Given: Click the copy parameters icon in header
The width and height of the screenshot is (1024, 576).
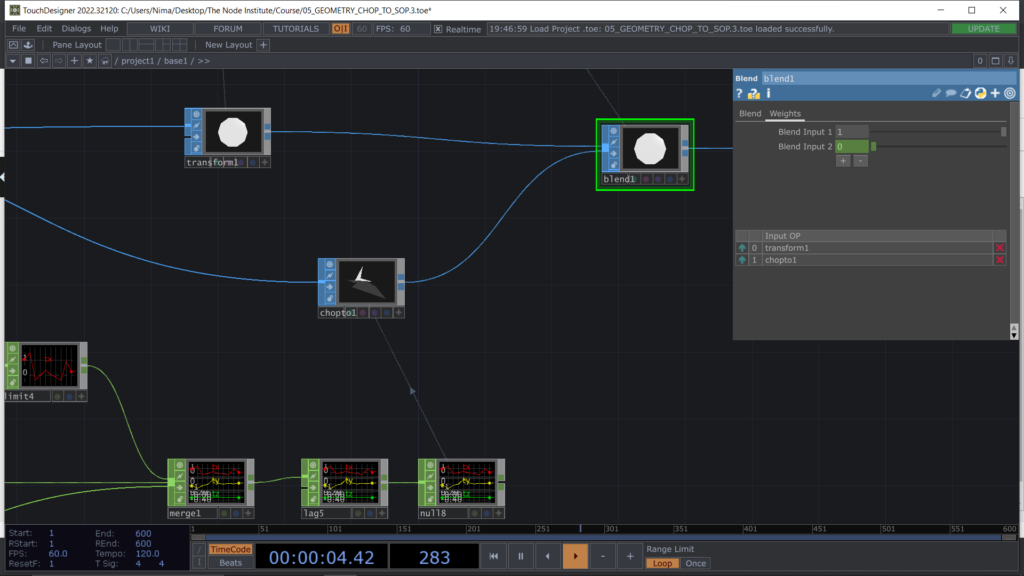Looking at the screenshot, I should point(966,93).
